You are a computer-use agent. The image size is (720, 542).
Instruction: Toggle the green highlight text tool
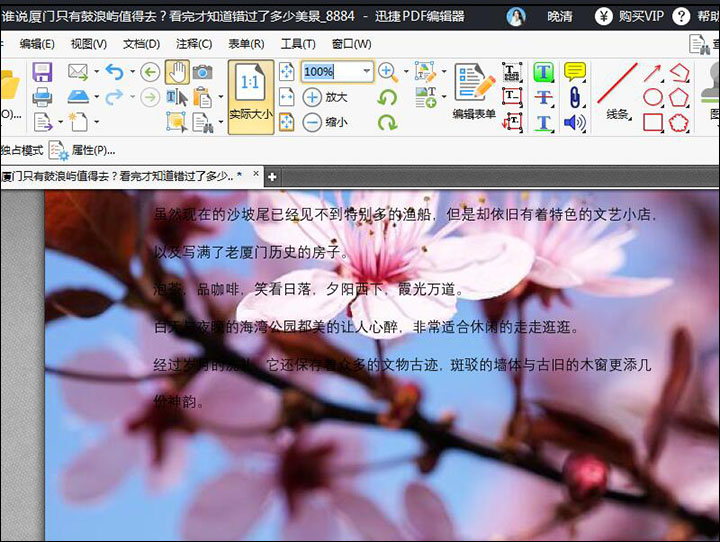pos(543,71)
